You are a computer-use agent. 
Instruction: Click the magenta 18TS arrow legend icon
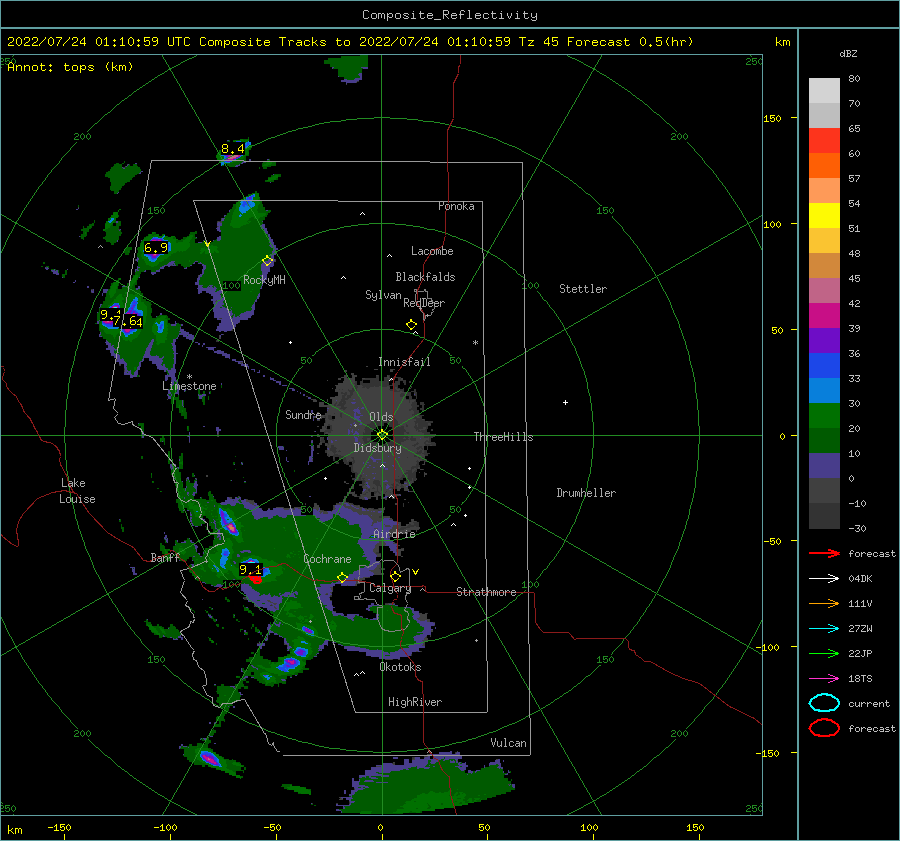(824, 679)
